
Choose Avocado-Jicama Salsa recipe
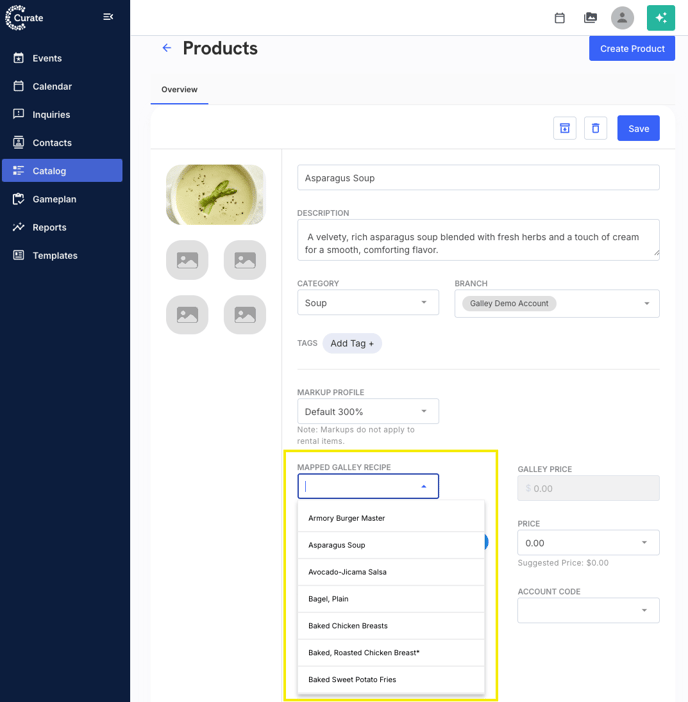click(x=391, y=572)
